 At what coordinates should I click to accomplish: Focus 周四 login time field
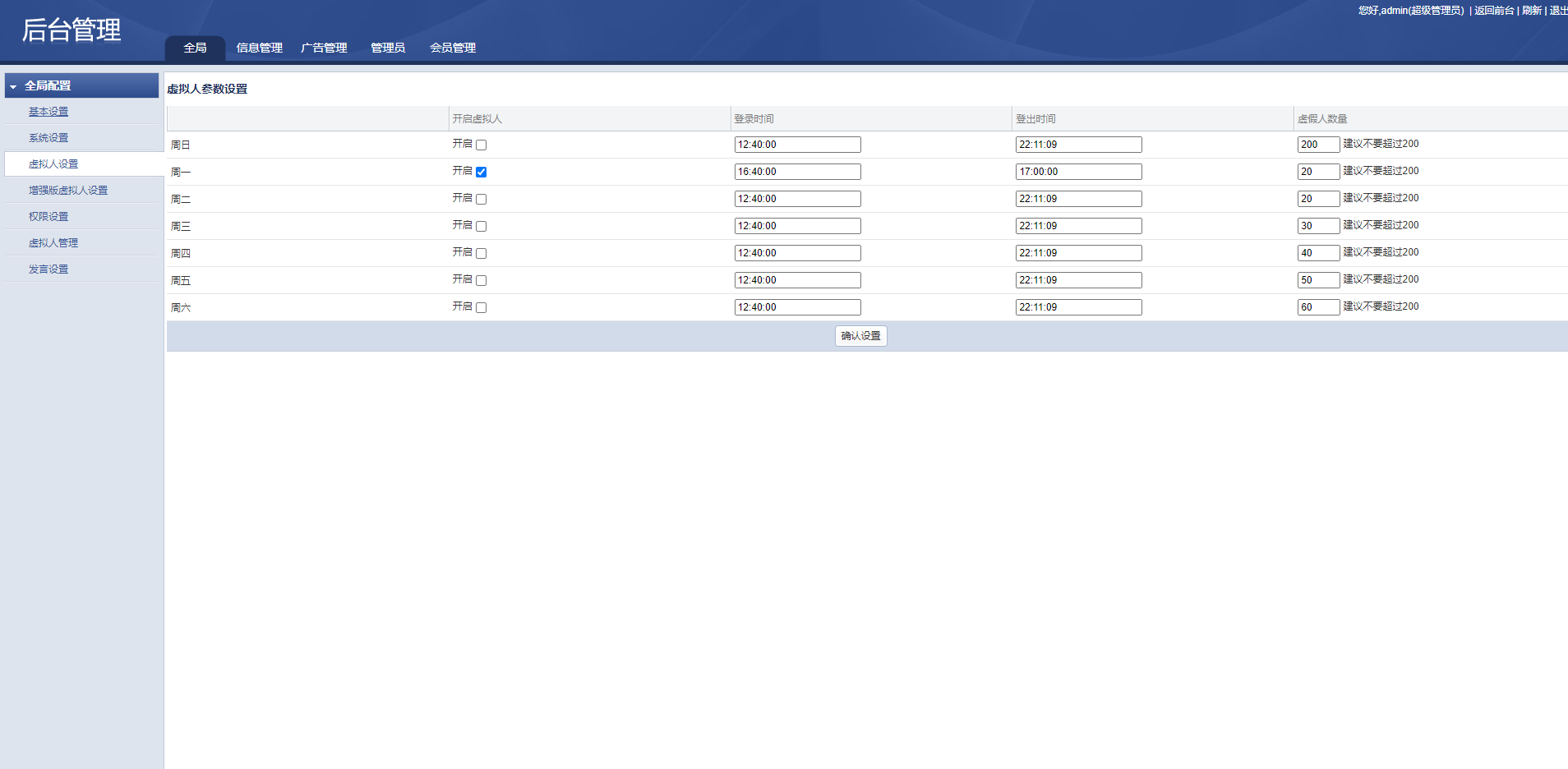pyautogui.click(x=798, y=253)
